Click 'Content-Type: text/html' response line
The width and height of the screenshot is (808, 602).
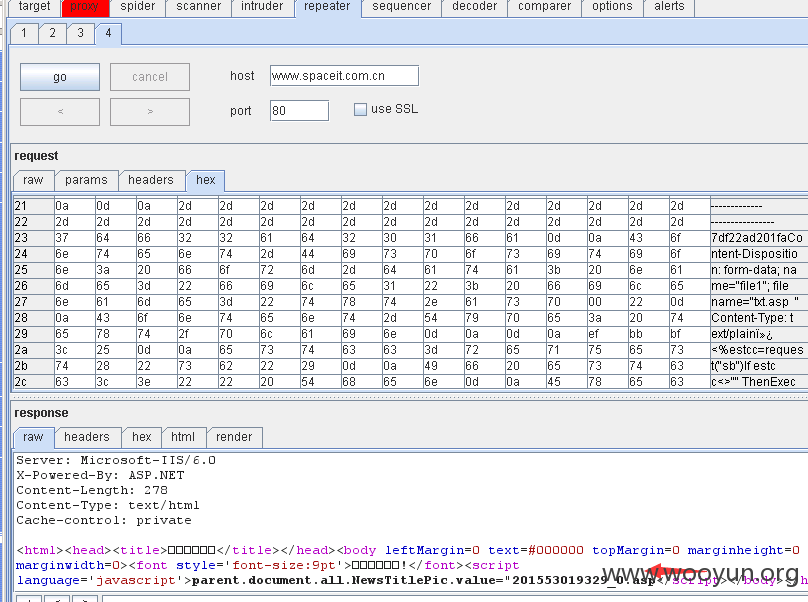(108, 505)
